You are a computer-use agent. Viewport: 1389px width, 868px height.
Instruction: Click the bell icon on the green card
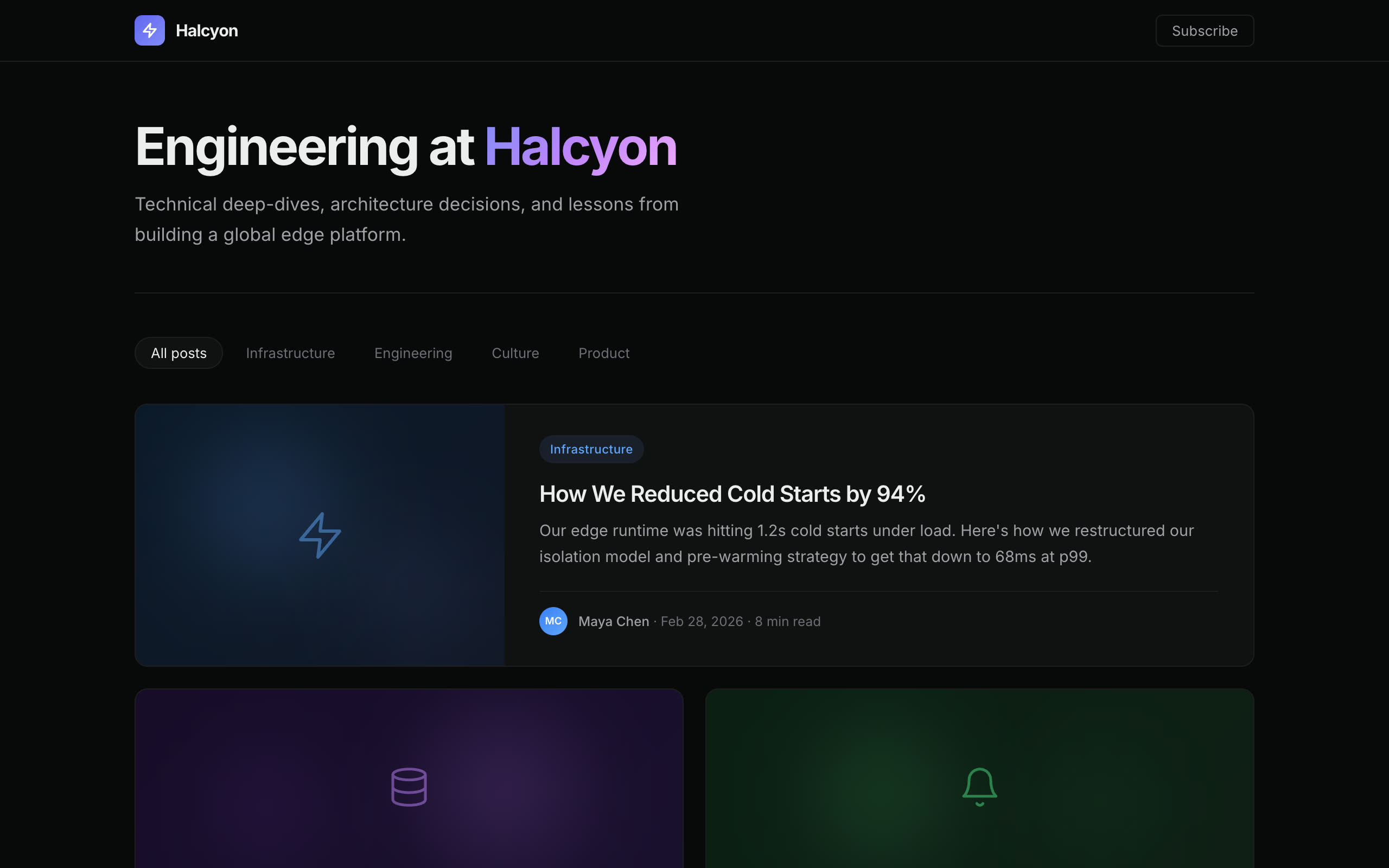pyautogui.click(x=979, y=786)
